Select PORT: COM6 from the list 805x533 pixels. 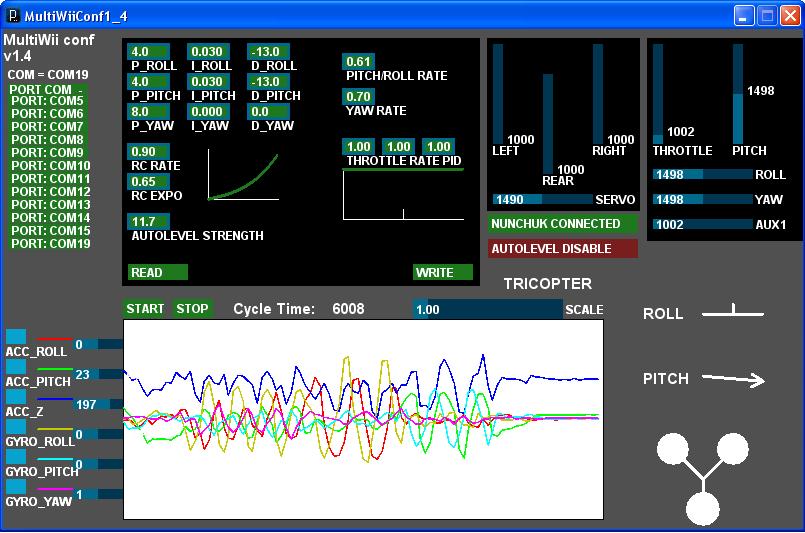pyautogui.click(x=47, y=113)
